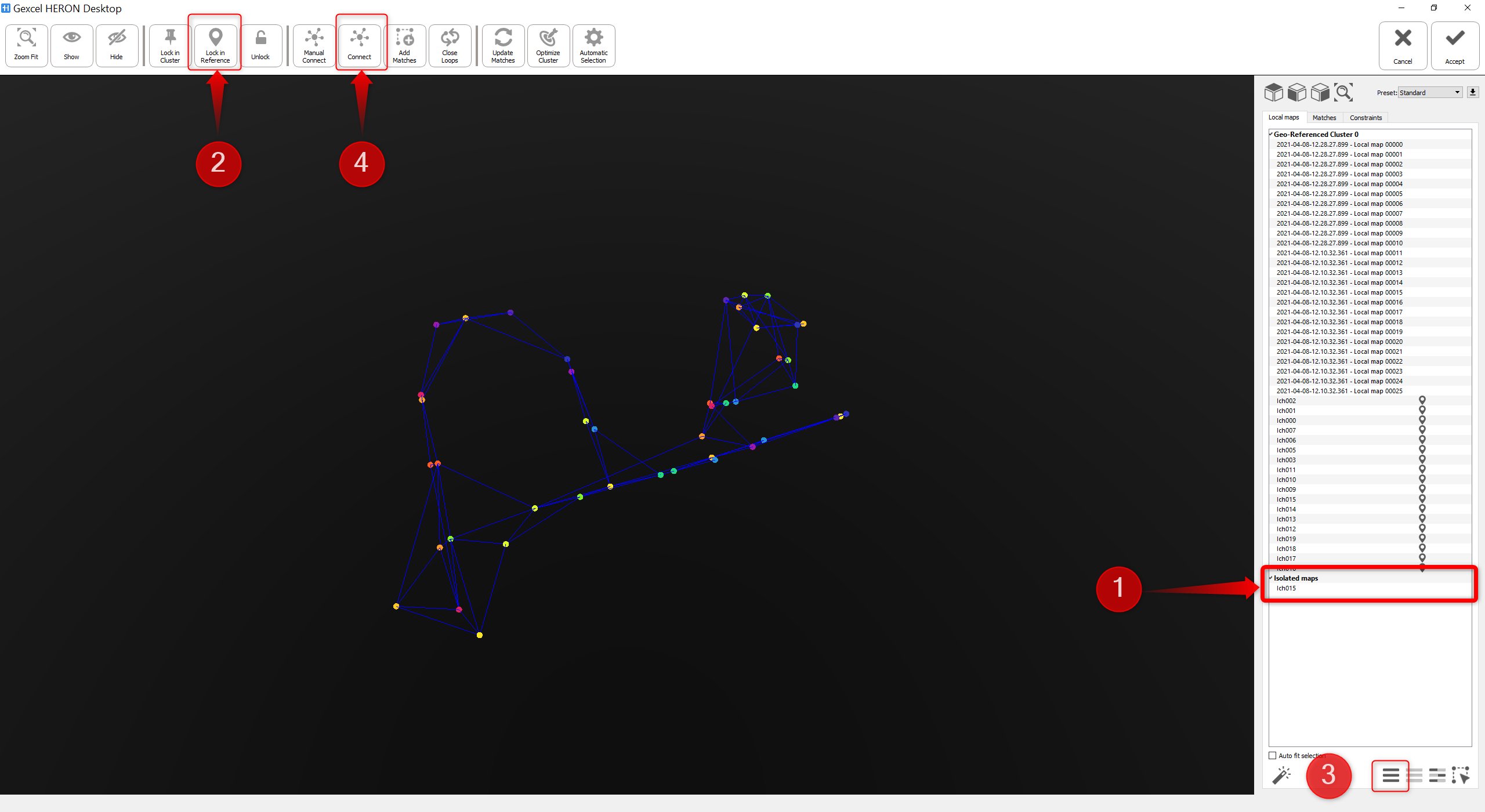The image size is (1485, 812).
Task: Open the Preset Standard dropdown
Action: [1430, 93]
